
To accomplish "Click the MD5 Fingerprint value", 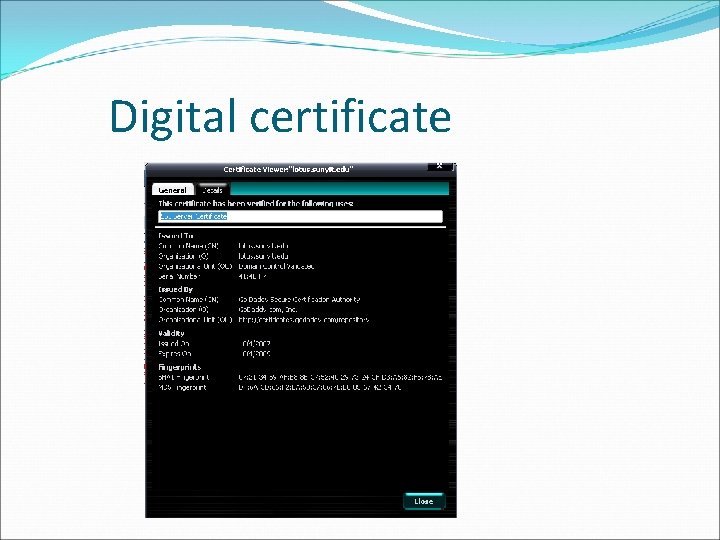I will tap(320, 388).
